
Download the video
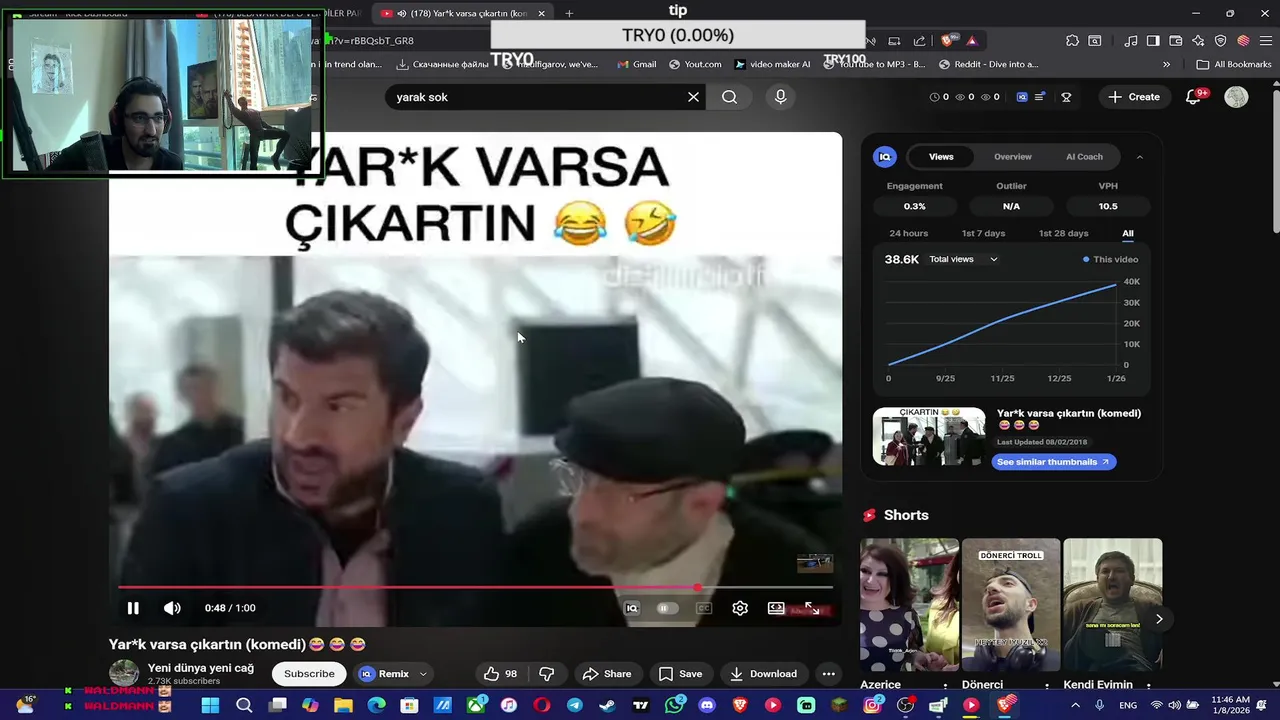(764, 674)
